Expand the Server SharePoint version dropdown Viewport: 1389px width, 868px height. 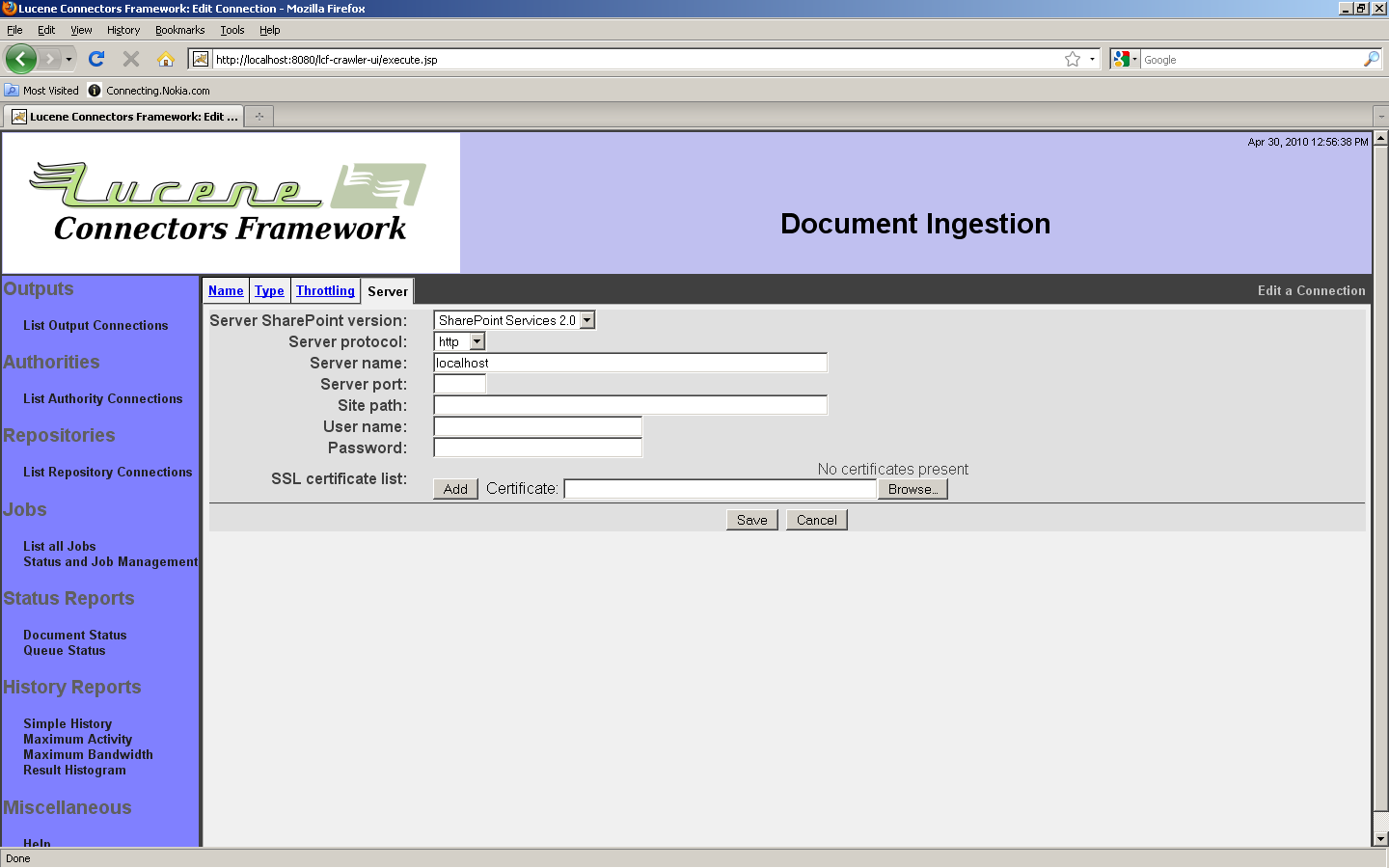(586, 320)
